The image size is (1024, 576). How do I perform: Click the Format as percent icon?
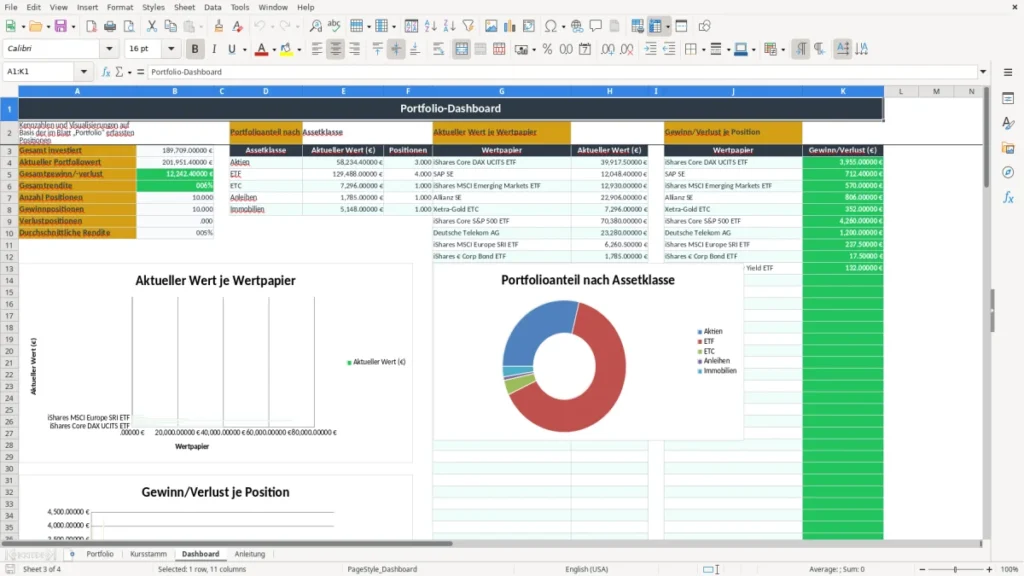(x=547, y=49)
